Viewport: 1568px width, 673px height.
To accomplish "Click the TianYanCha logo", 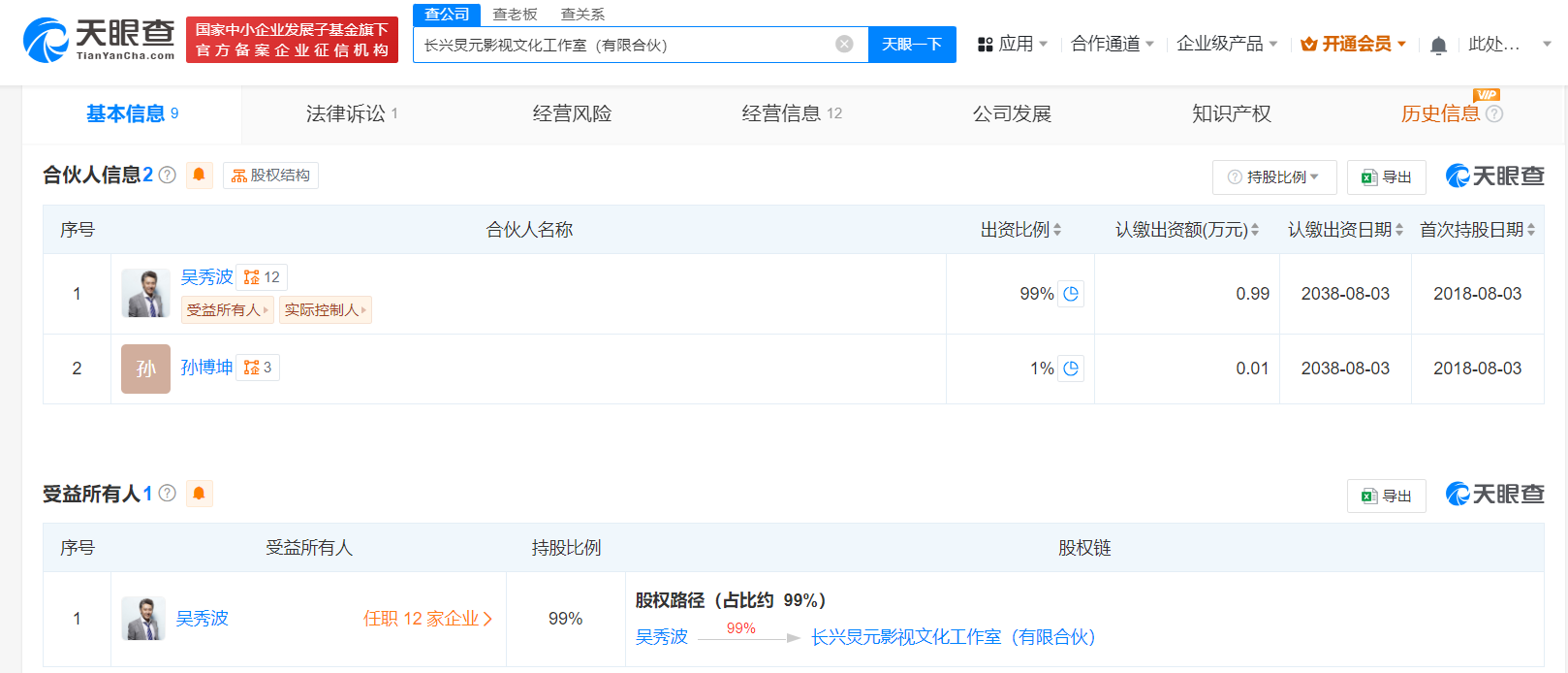I will [x=99, y=40].
